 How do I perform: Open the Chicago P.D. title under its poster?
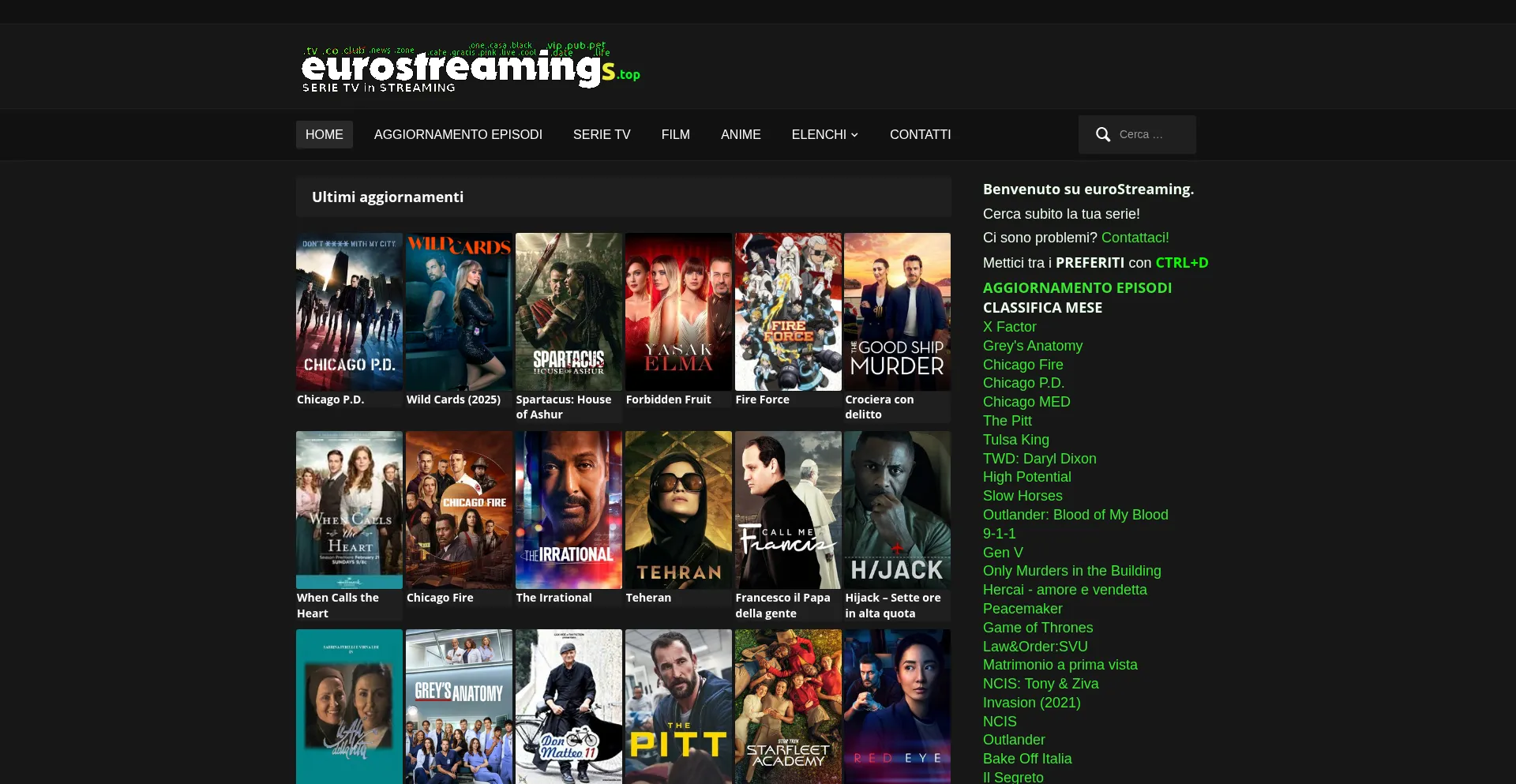click(x=330, y=400)
